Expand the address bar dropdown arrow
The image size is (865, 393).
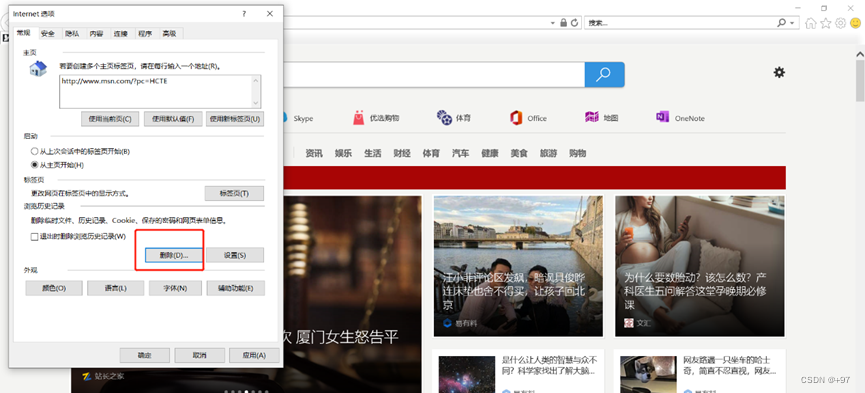coord(553,23)
